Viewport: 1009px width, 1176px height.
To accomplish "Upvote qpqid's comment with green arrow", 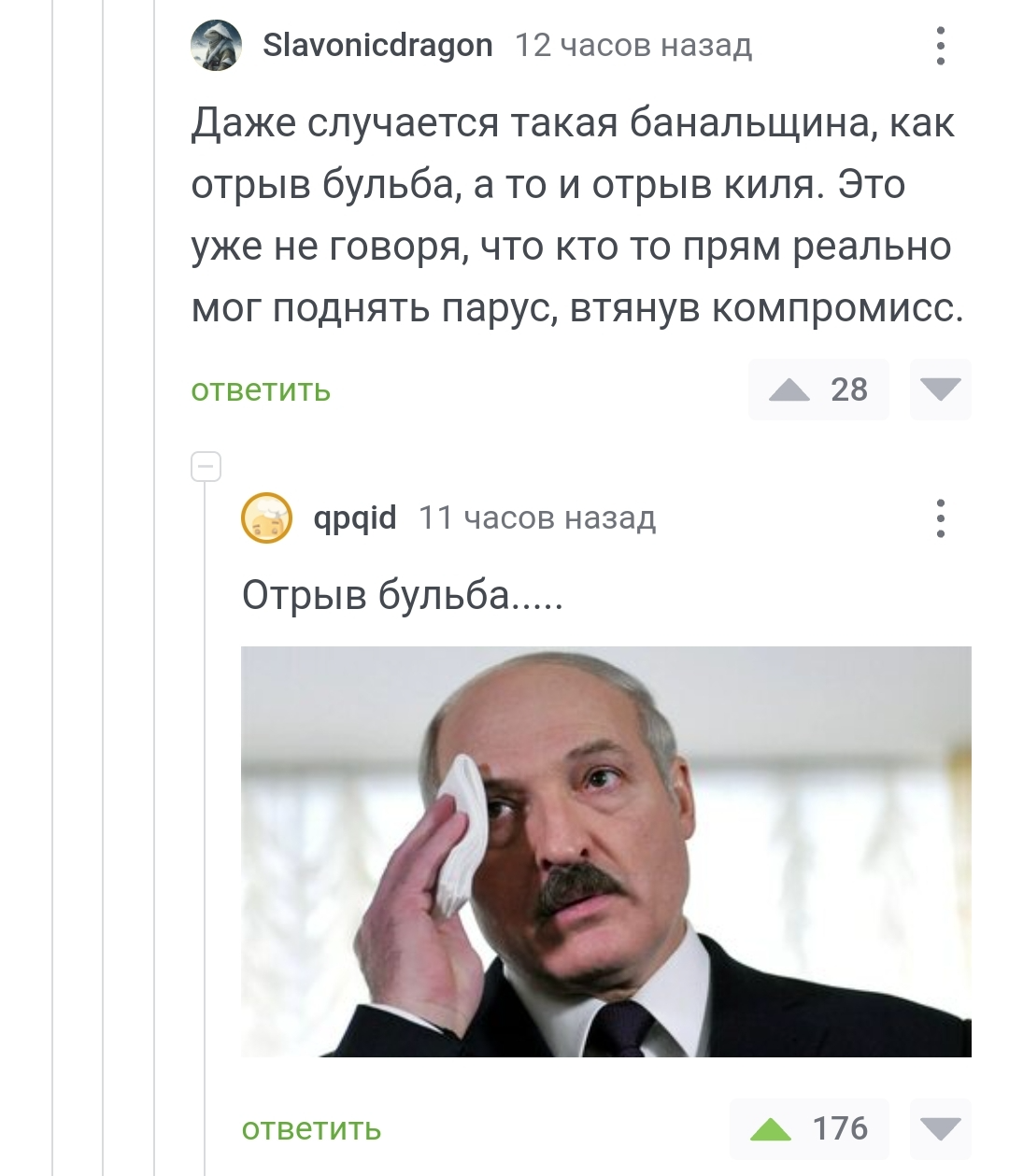I will 771,1129.
